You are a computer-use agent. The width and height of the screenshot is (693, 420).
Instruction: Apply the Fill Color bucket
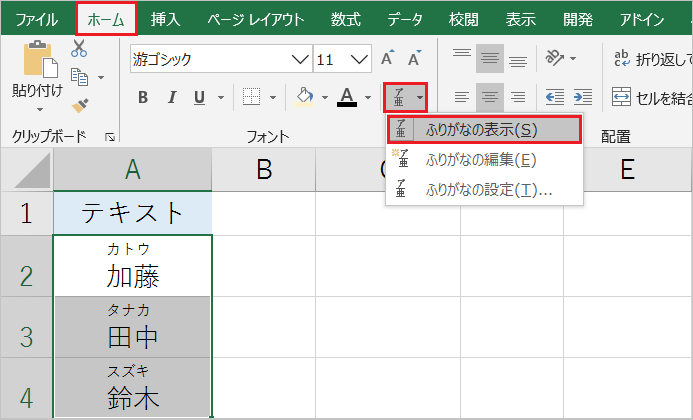click(x=305, y=97)
